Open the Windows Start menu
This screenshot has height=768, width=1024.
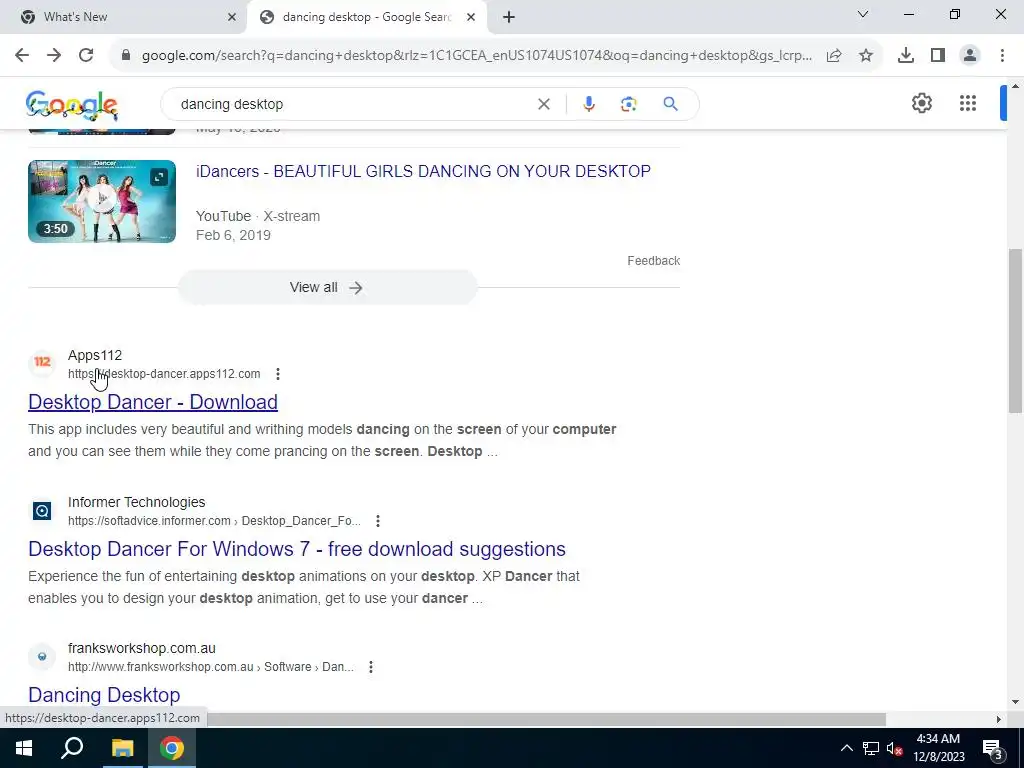pos(24,748)
